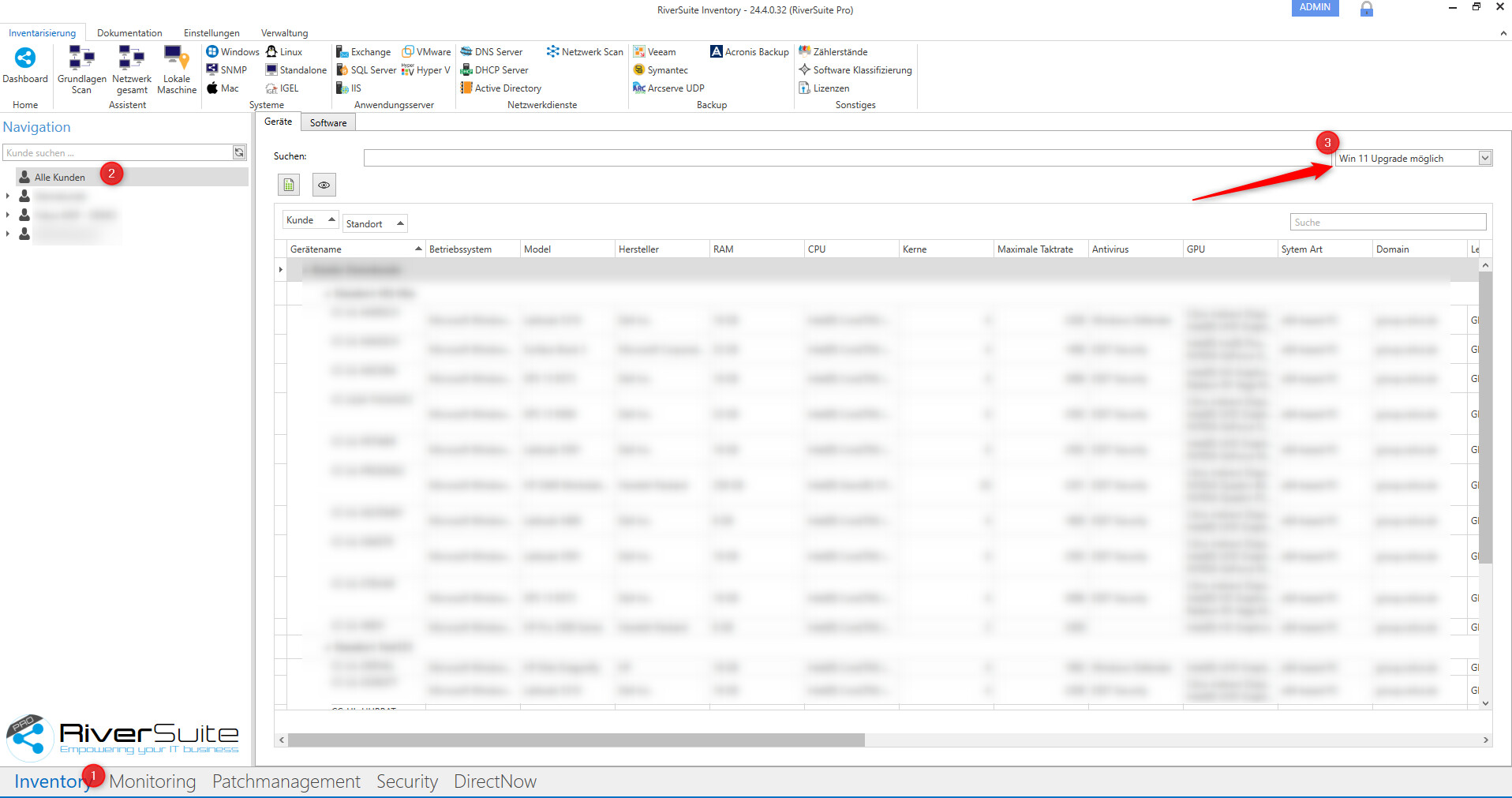Open the Einstellungen ribbon tab

click(x=211, y=33)
